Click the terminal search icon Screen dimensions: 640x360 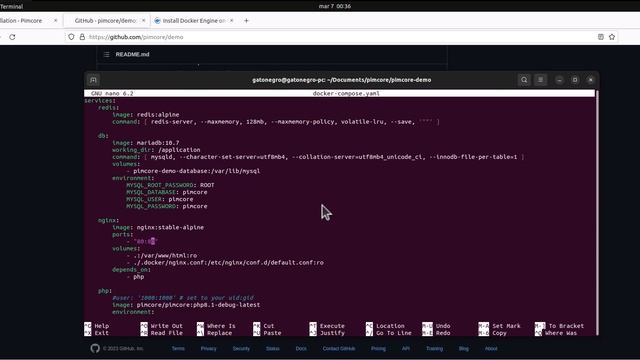[x=524, y=80]
